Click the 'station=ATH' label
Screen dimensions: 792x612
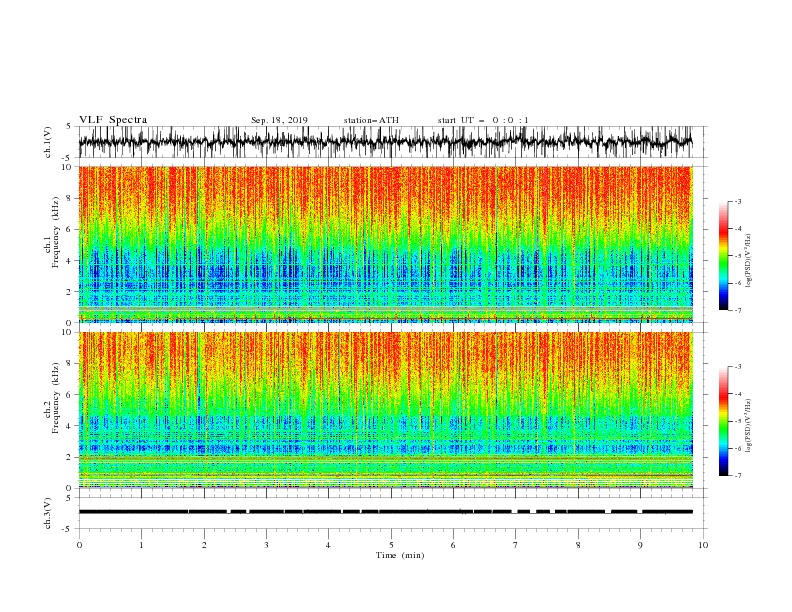pyautogui.click(x=371, y=120)
